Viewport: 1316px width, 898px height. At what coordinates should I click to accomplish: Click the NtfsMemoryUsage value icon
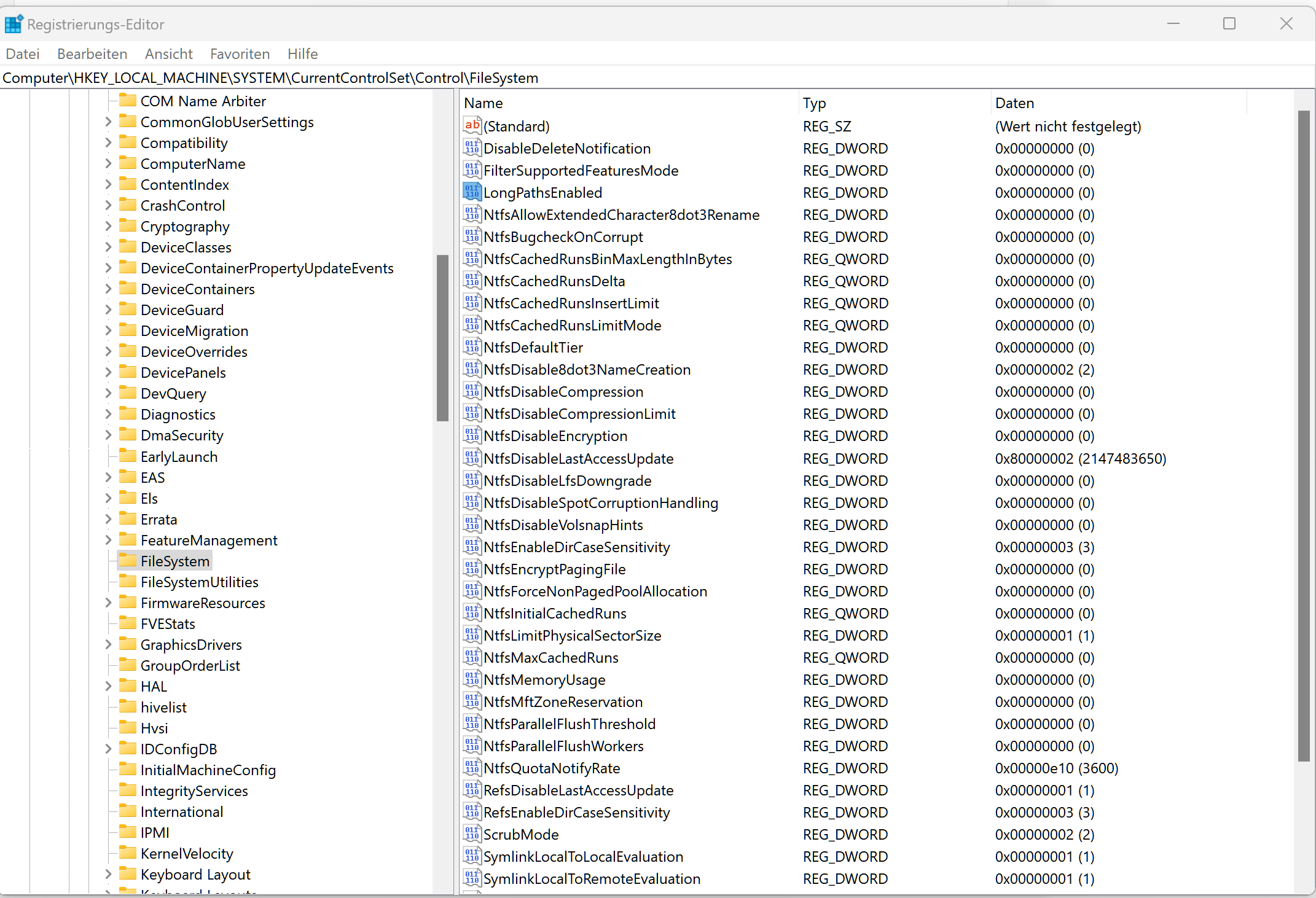tap(472, 679)
